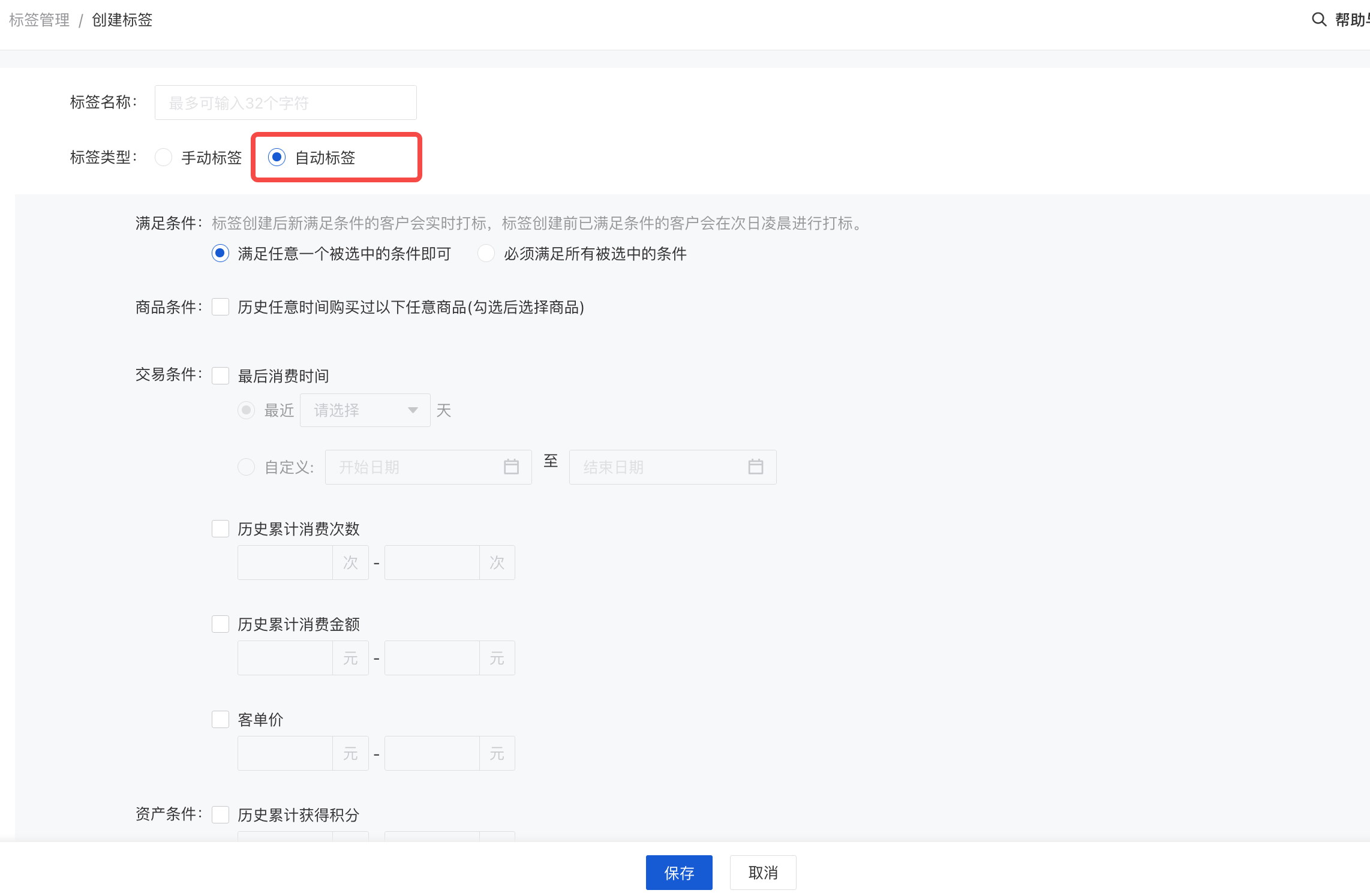Enable 最后消费时间 checkbox

click(x=220, y=376)
